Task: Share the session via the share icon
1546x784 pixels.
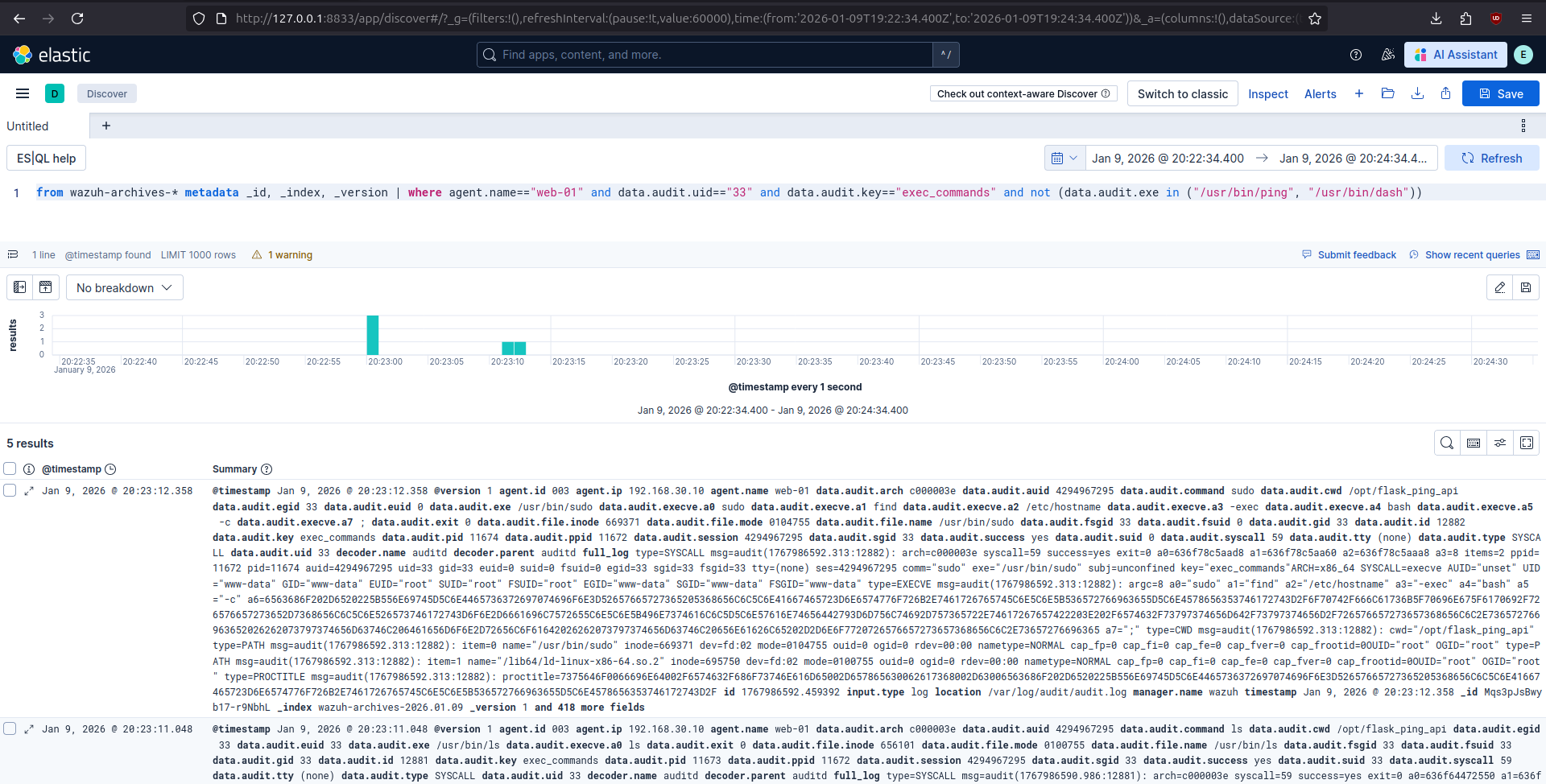Action: click(1445, 93)
